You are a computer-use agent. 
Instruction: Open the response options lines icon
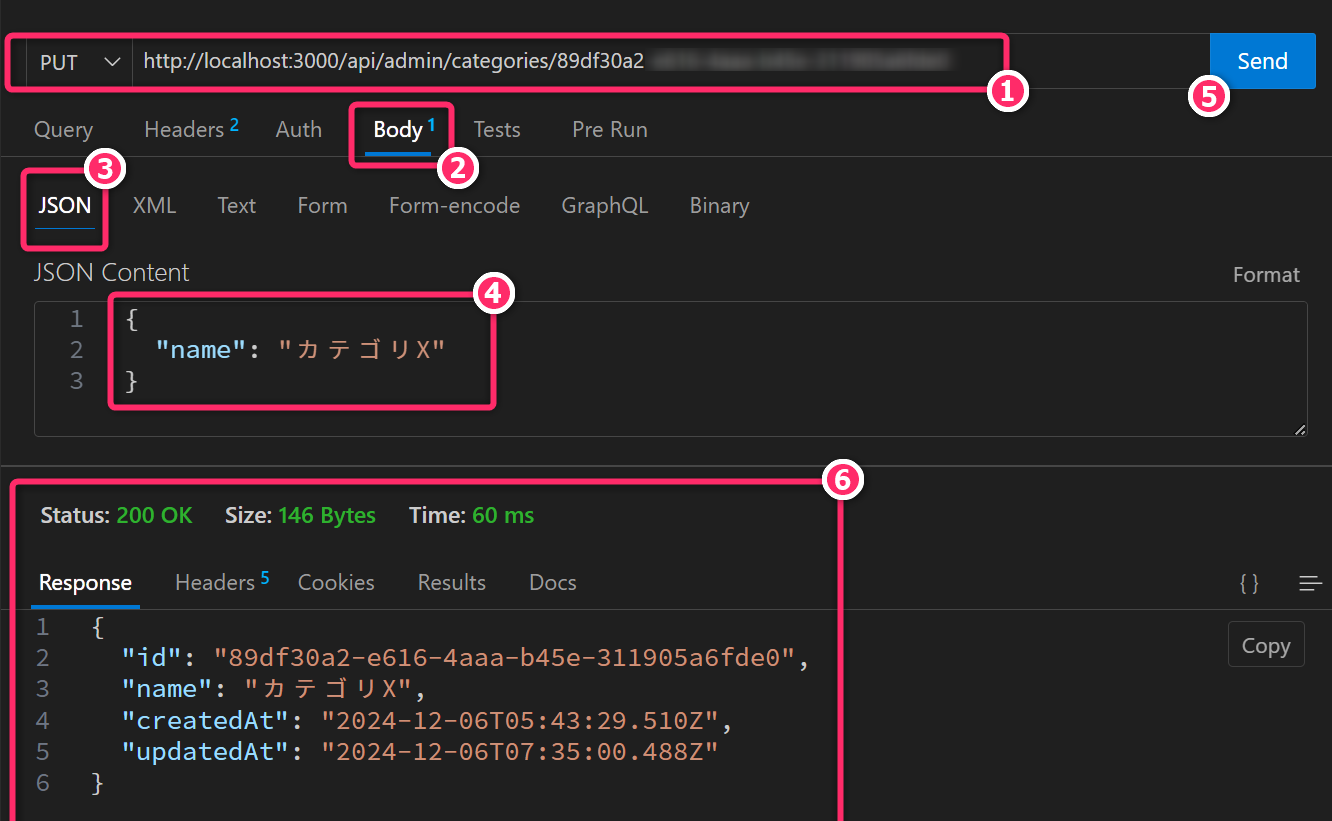click(x=1310, y=583)
